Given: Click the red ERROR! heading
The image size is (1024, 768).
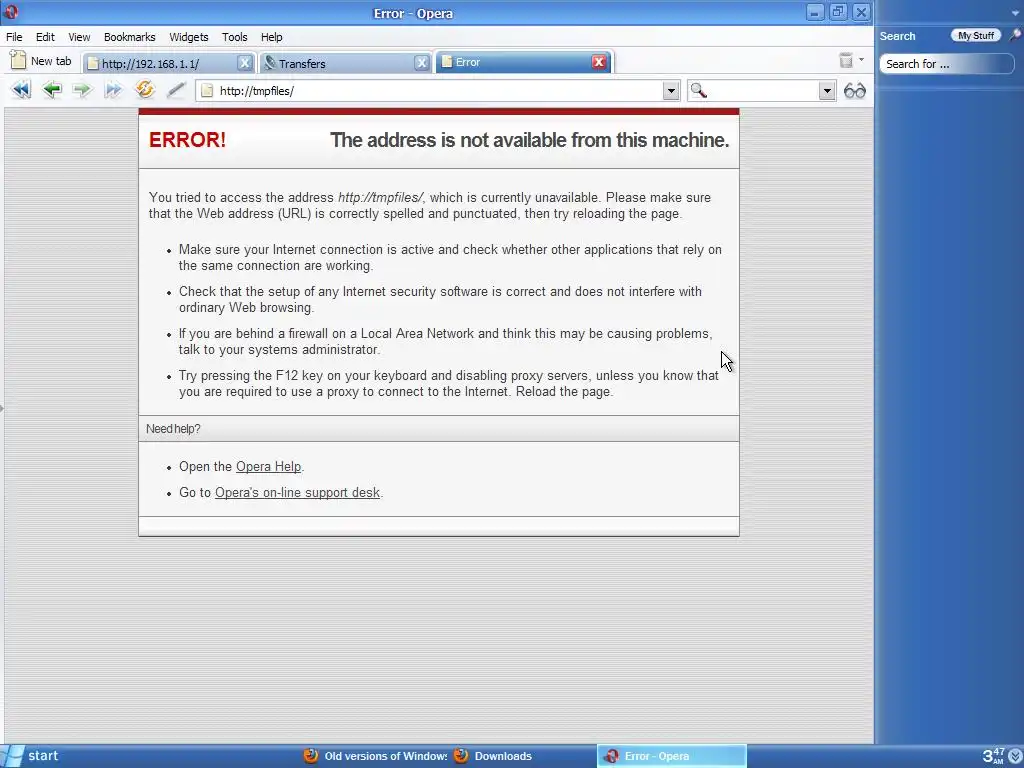Looking at the screenshot, I should [x=187, y=140].
